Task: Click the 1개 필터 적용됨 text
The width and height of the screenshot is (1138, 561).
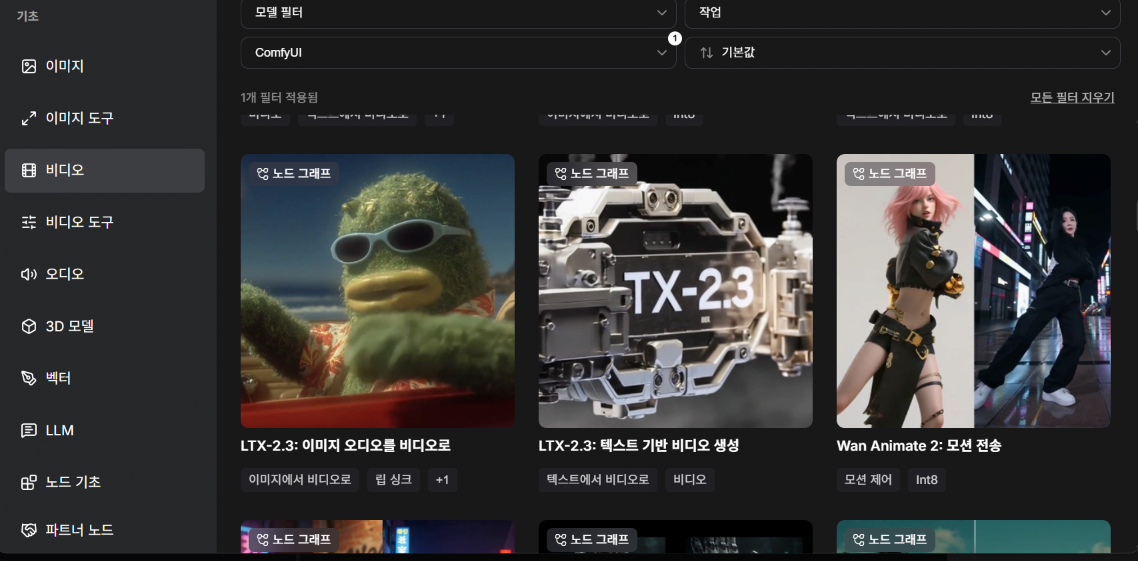Action: pyautogui.click(x=279, y=97)
